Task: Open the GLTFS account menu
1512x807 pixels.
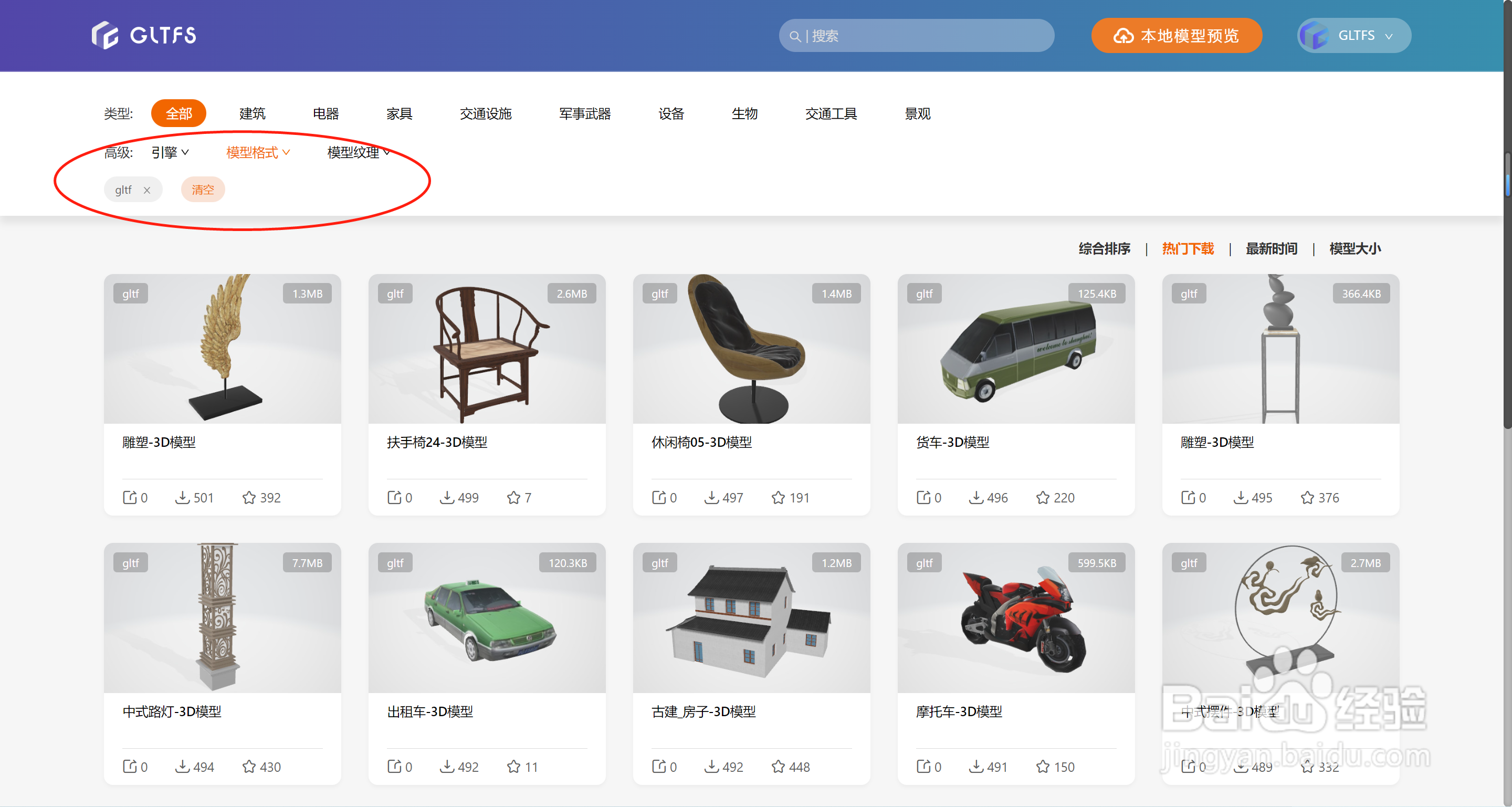Action: tap(1354, 35)
